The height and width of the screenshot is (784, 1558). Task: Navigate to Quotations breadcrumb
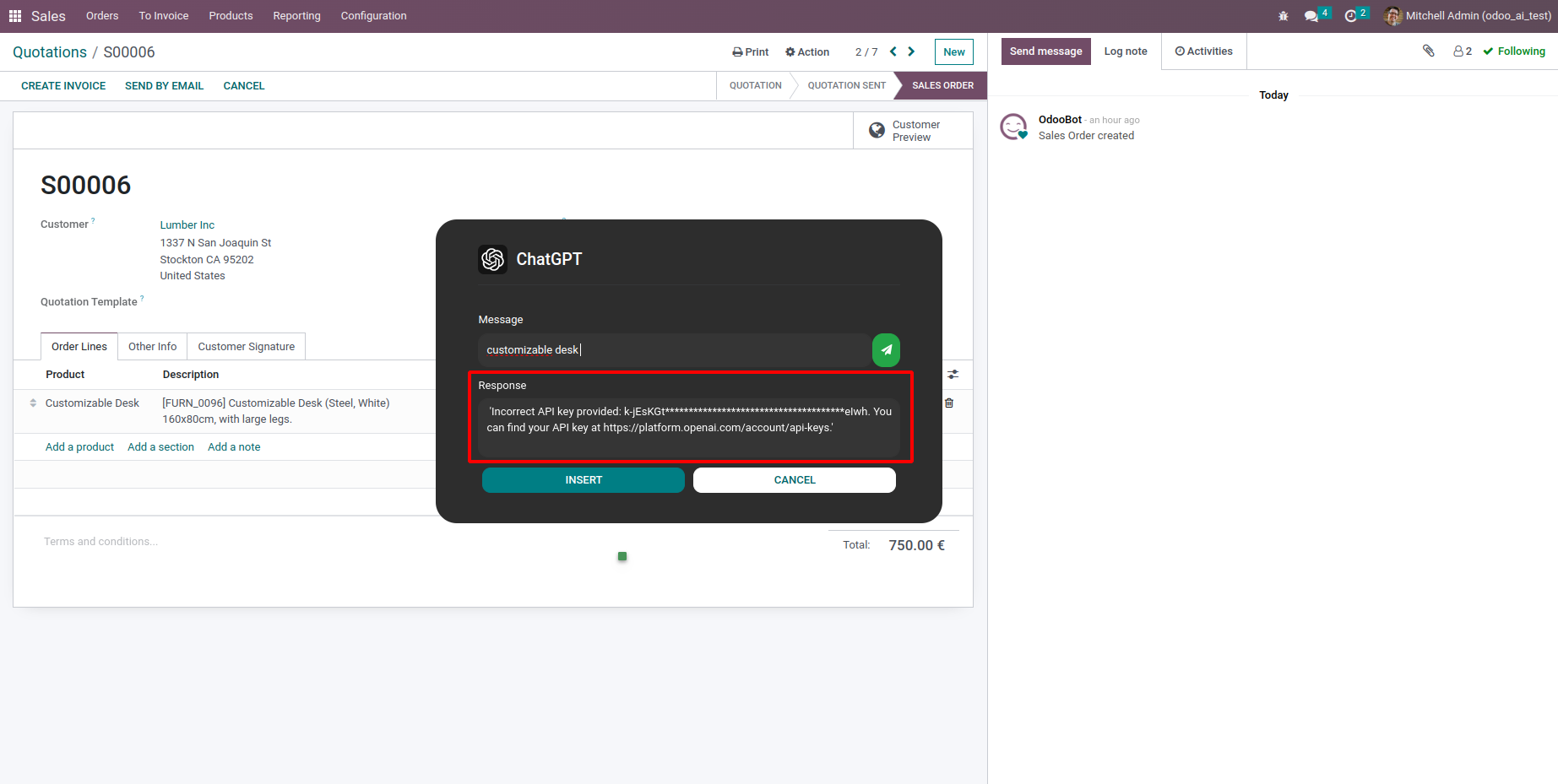[50, 52]
